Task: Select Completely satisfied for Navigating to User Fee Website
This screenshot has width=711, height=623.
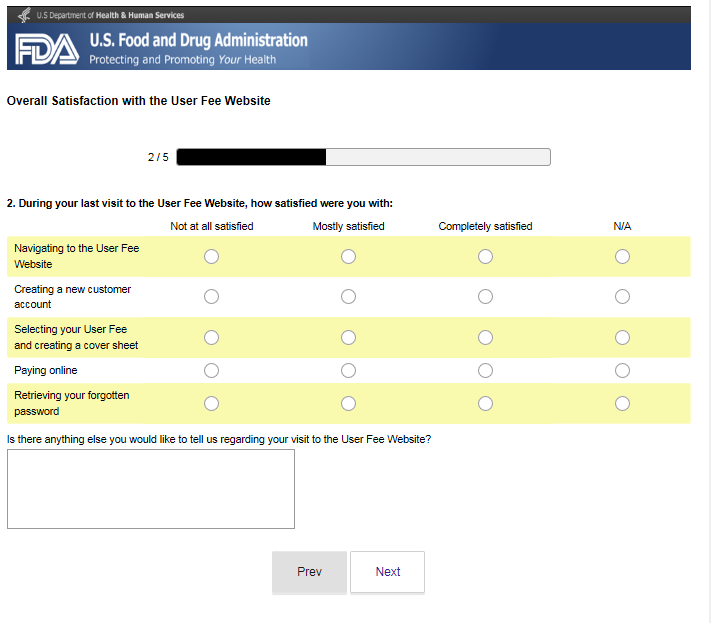Action: 485,257
